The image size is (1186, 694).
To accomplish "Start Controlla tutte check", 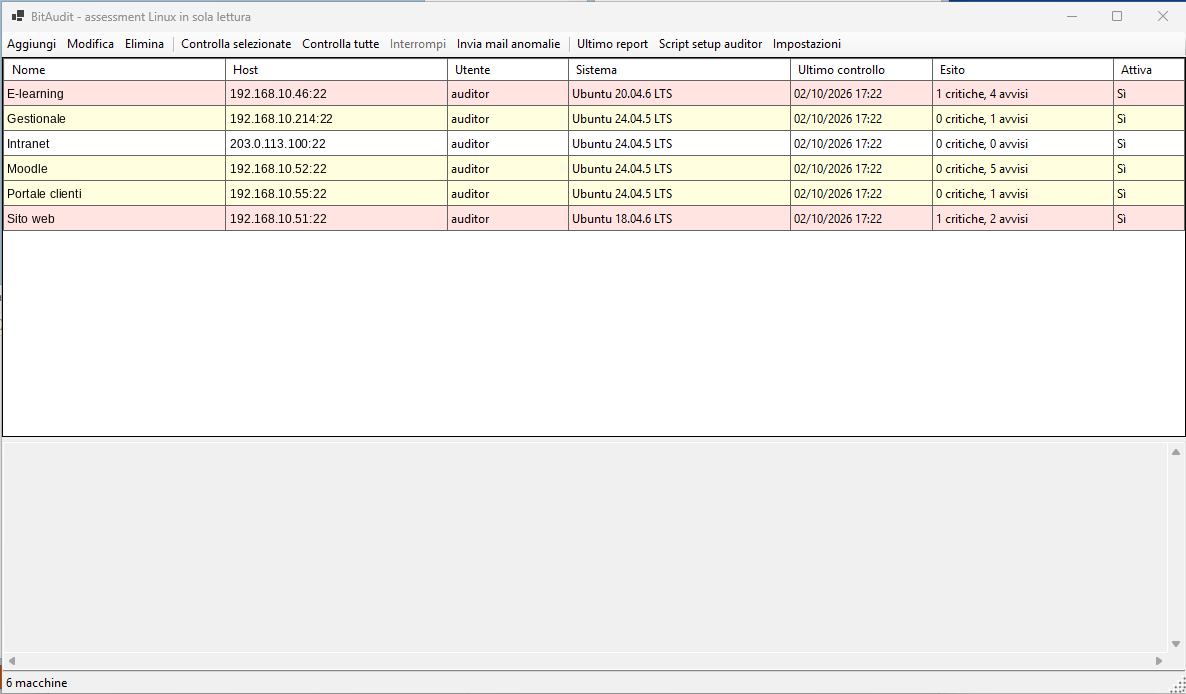I will point(340,44).
